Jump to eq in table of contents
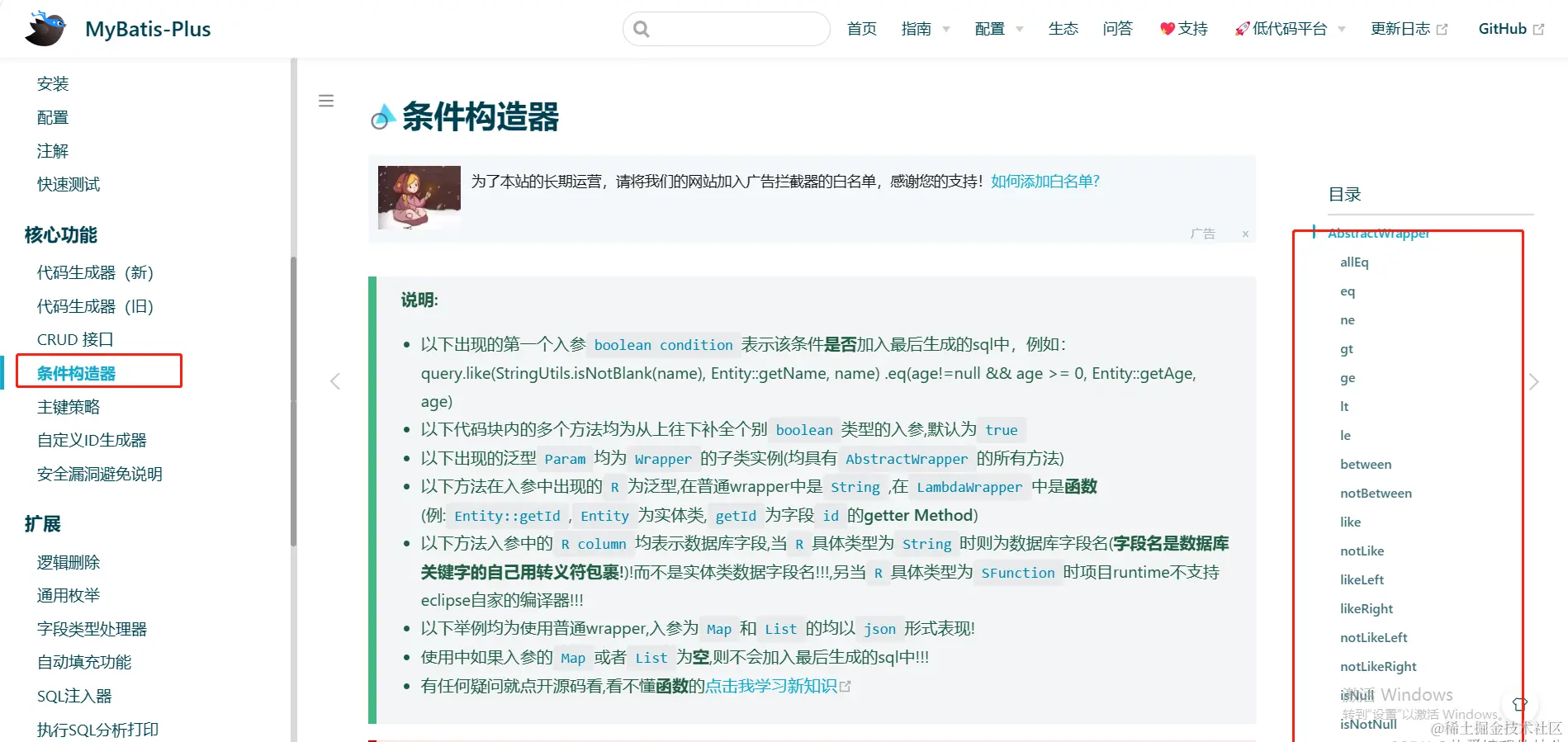This screenshot has width=1568, height=742. [1348, 291]
